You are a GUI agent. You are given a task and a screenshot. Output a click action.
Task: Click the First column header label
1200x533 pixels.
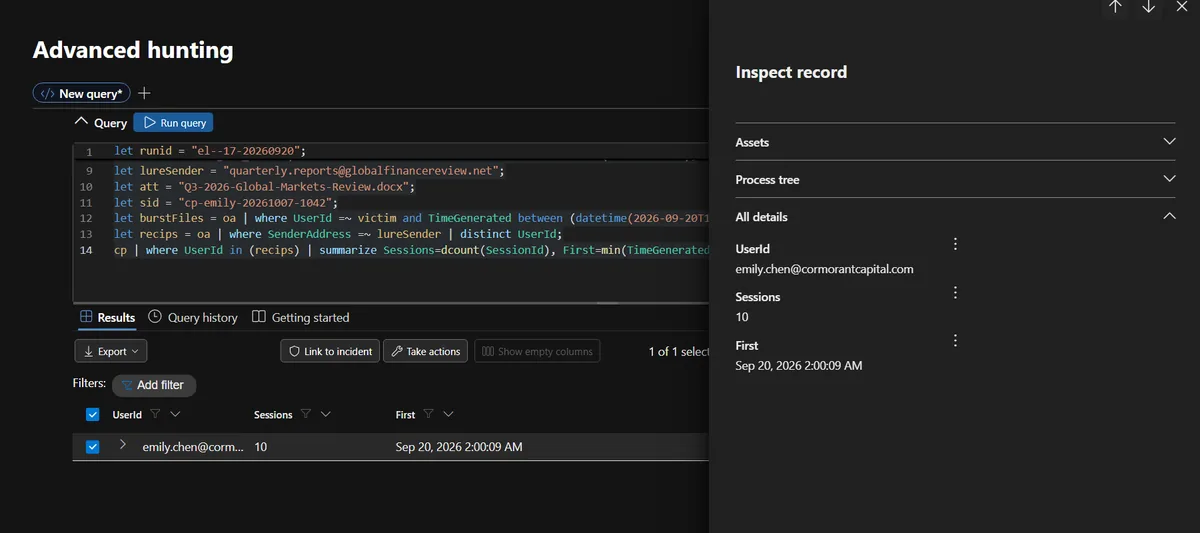405,414
